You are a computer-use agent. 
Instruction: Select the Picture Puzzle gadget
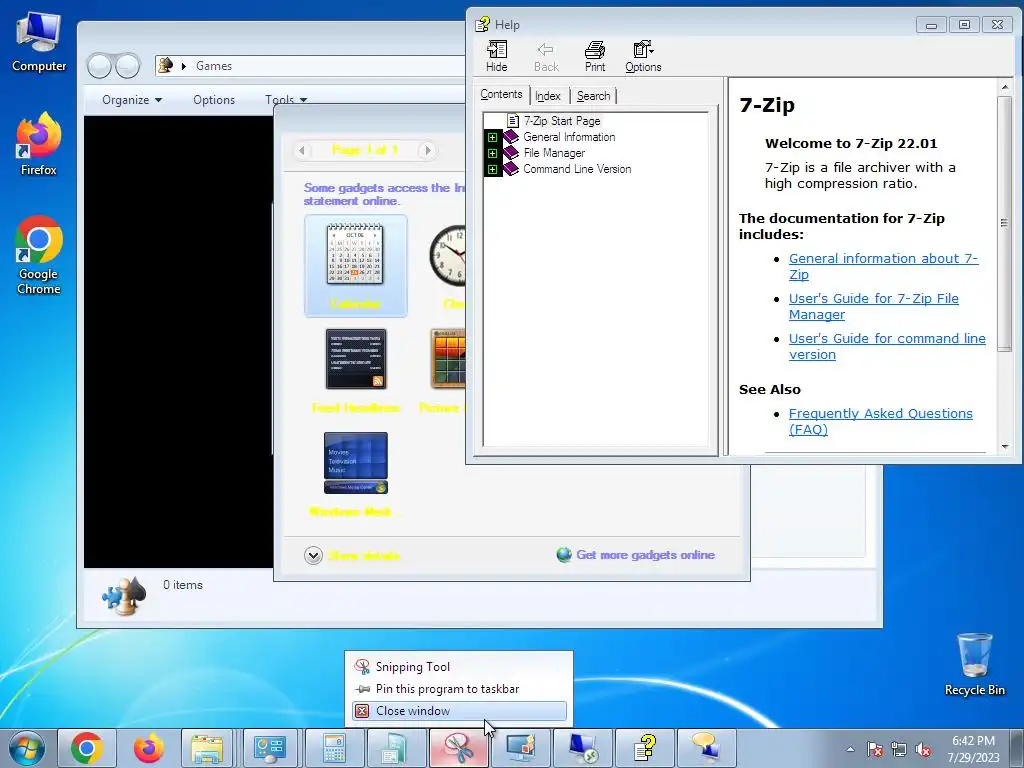click(x=444, y=370)
